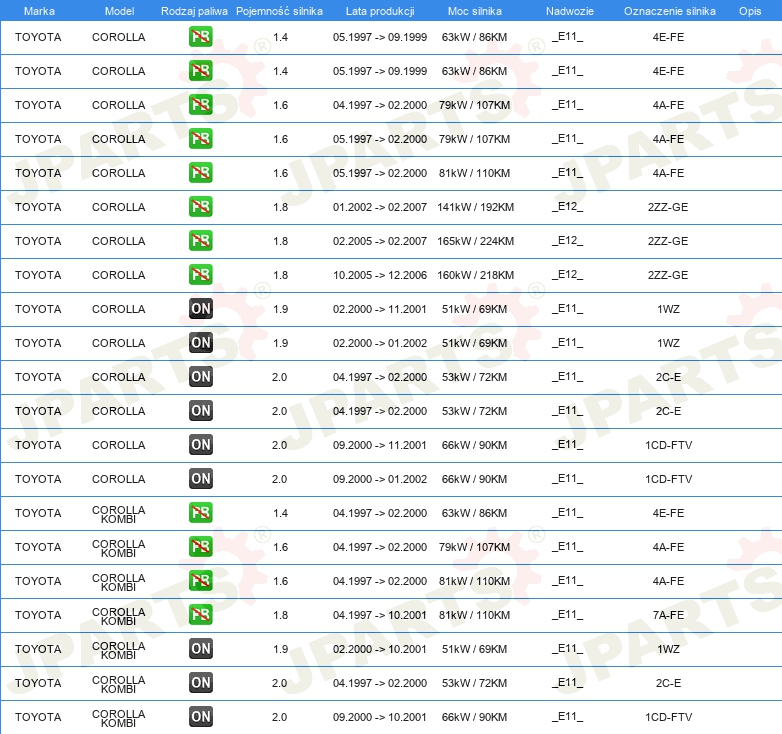Image resolution: width=782 pixels, height=734 pixels.
Task: Select engine code 2ZZ-GE in 160kW row
Action: pos(668,275)
